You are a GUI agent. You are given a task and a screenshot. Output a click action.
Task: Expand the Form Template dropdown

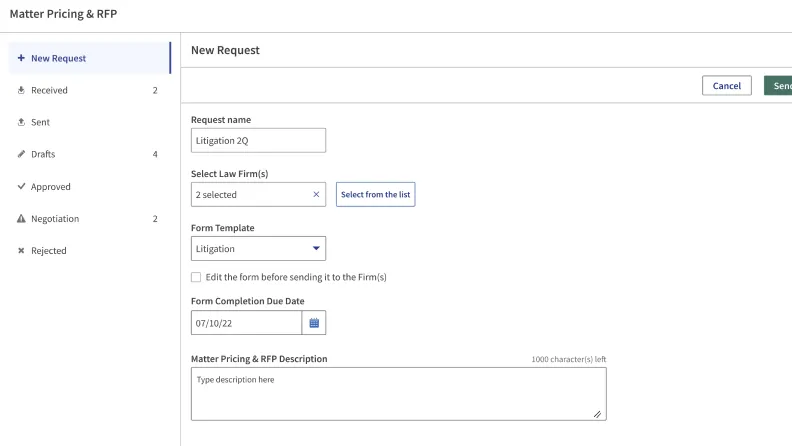click(x=317, y=249)
